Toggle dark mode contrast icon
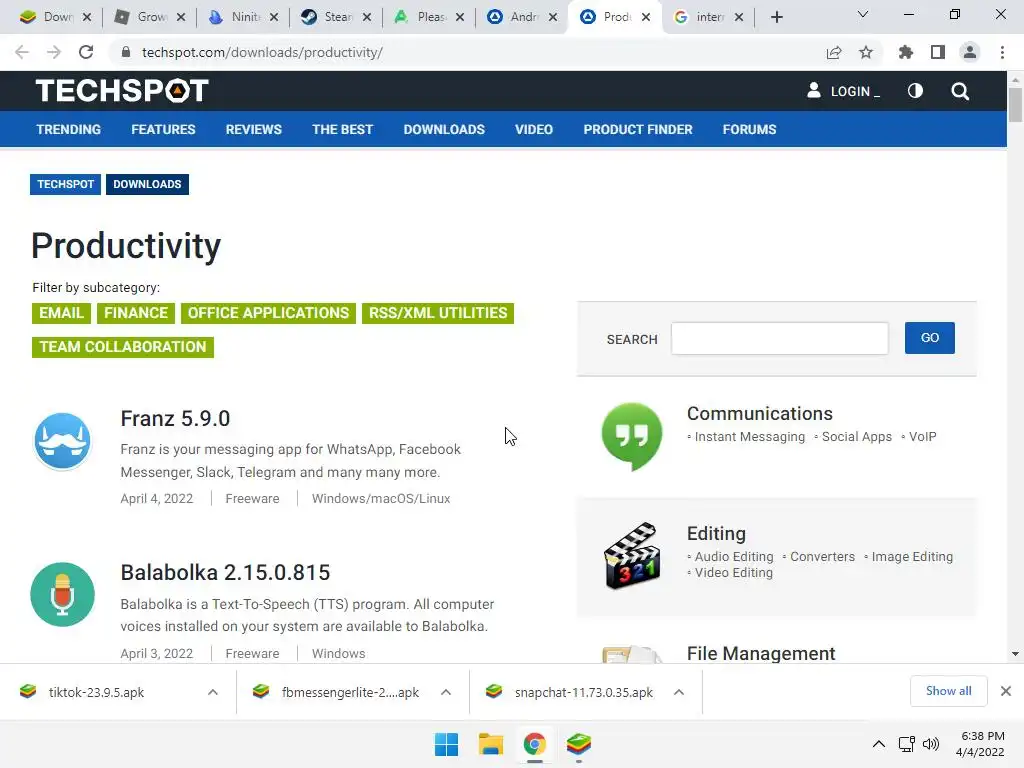1024x768 pixels. tap(916, 91)
